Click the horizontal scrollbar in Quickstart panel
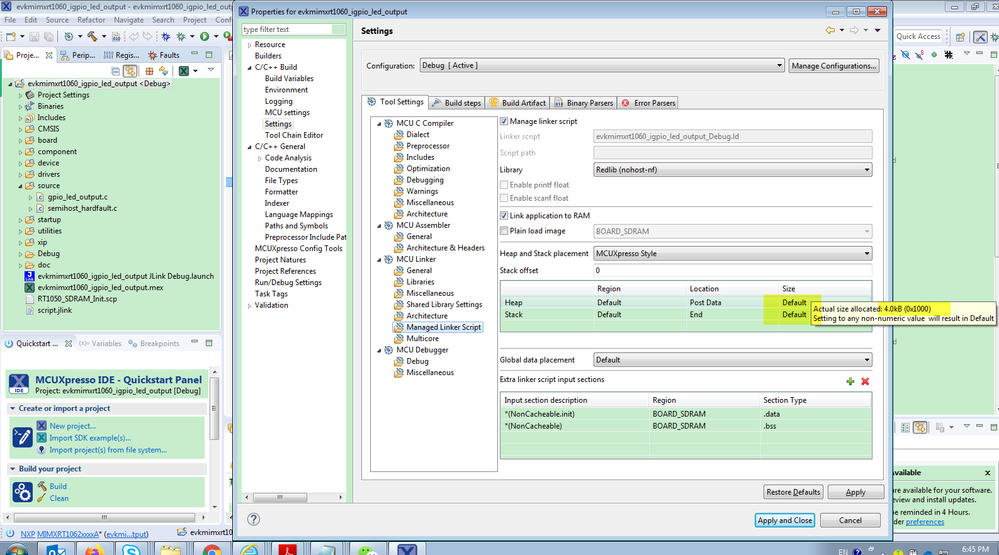Viewport: 999px width, 555px height. click(105, 517)
